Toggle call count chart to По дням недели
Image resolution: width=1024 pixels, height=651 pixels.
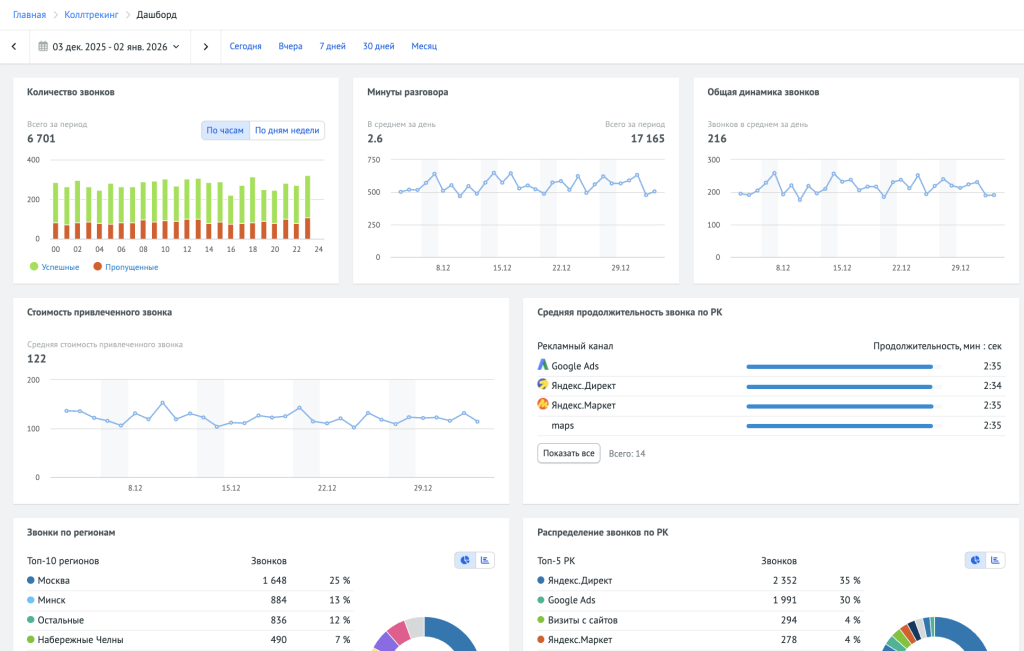pos(287,130)
